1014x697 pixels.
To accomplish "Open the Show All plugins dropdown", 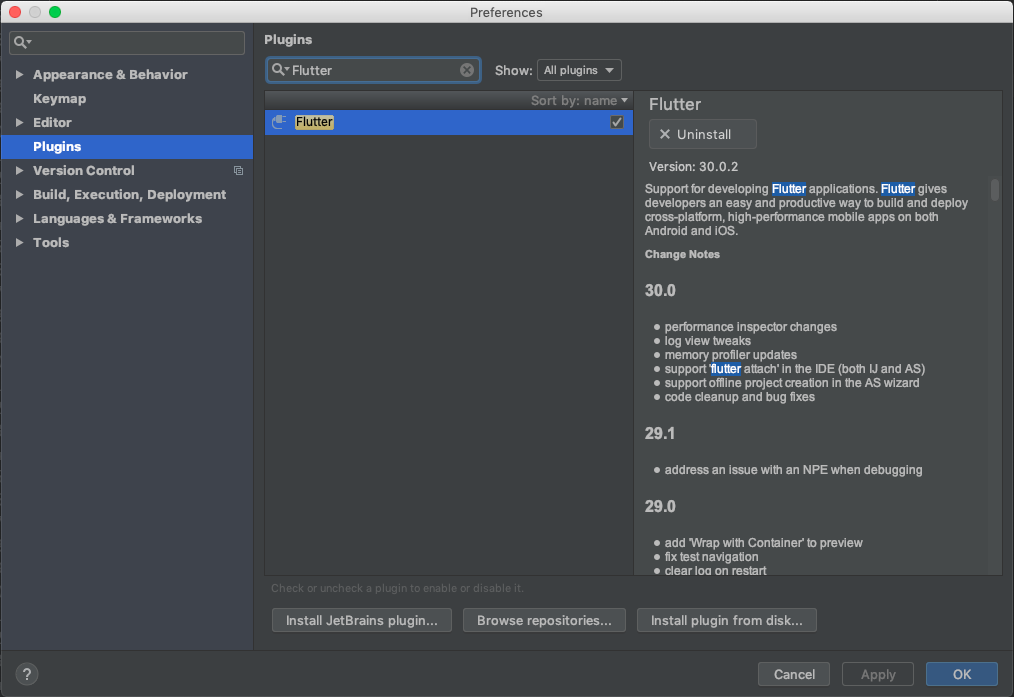I will (579, 70).
